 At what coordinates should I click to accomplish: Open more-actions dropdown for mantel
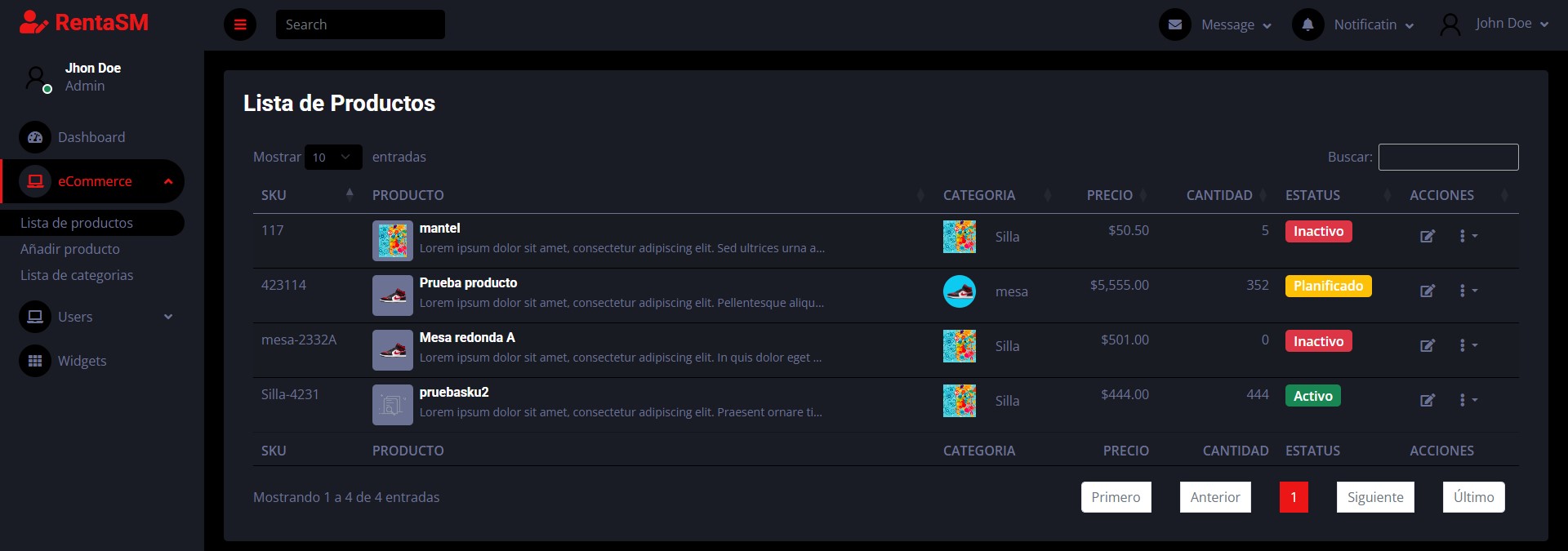pyautogui.click(x=1468, y=236)
